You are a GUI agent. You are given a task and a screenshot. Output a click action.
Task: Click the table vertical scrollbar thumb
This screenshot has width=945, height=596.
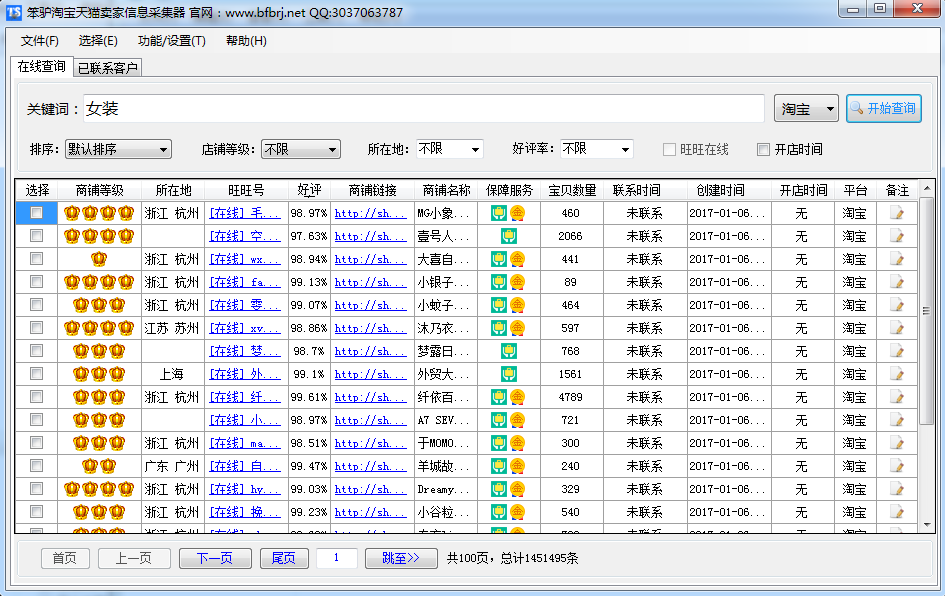click(926, 311)
